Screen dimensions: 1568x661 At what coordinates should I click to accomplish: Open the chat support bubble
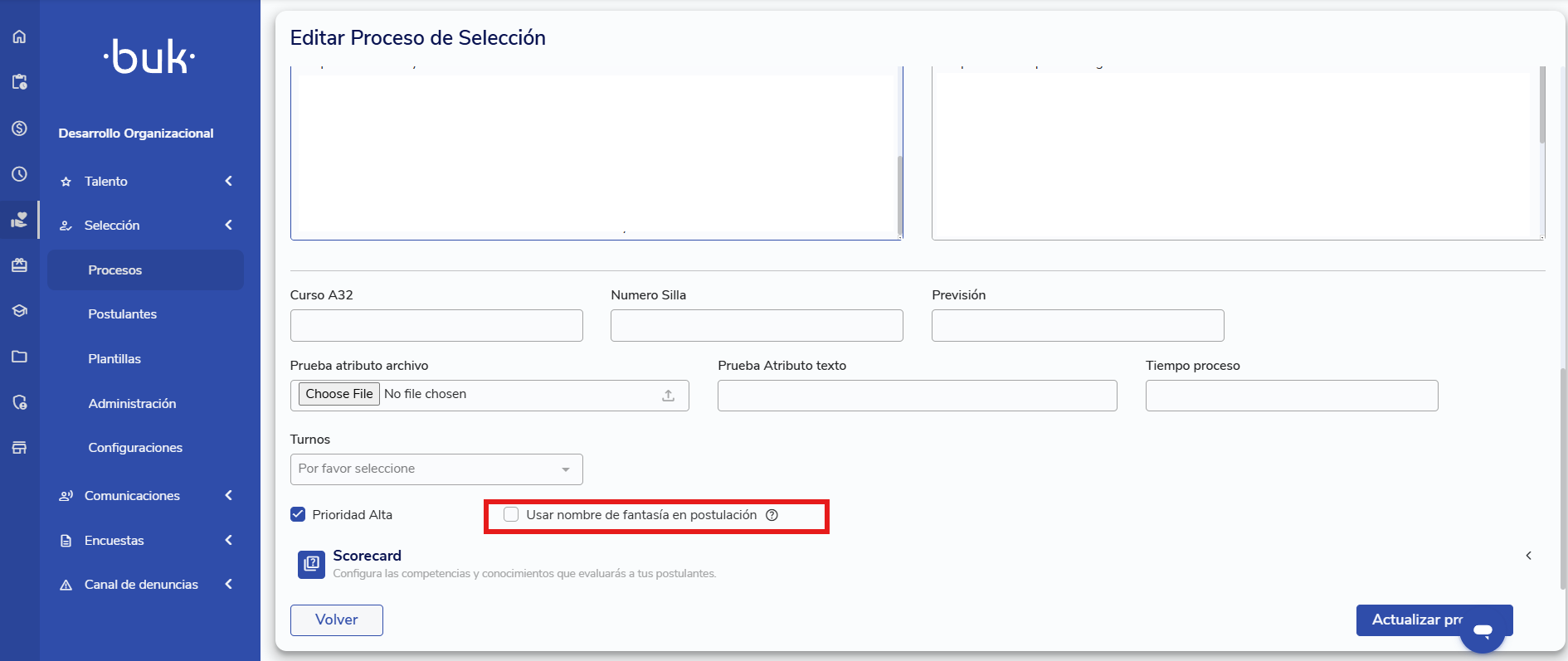(x=1483, y=631)
